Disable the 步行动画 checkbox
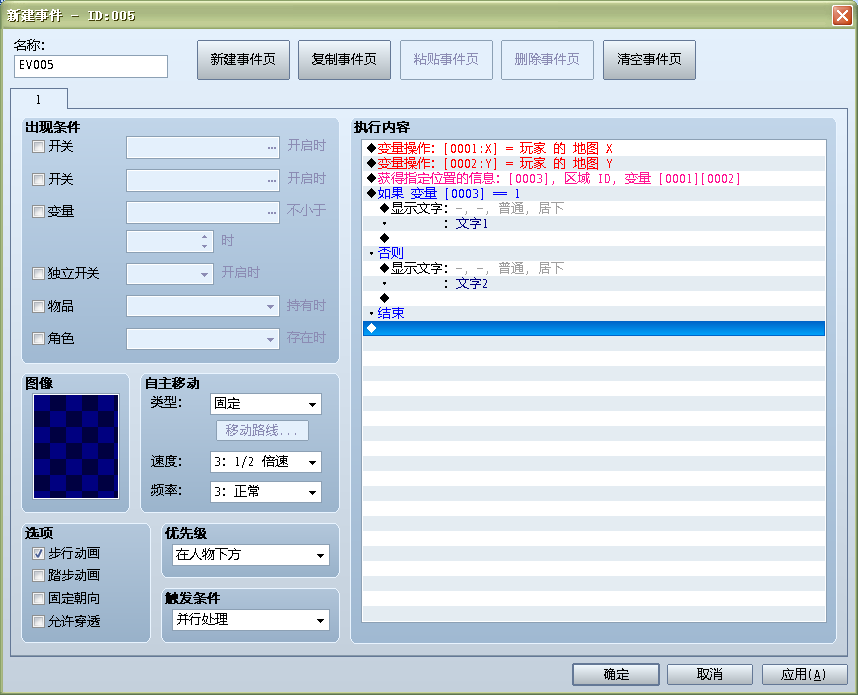 pyautogui.click(x=38, y=553)
